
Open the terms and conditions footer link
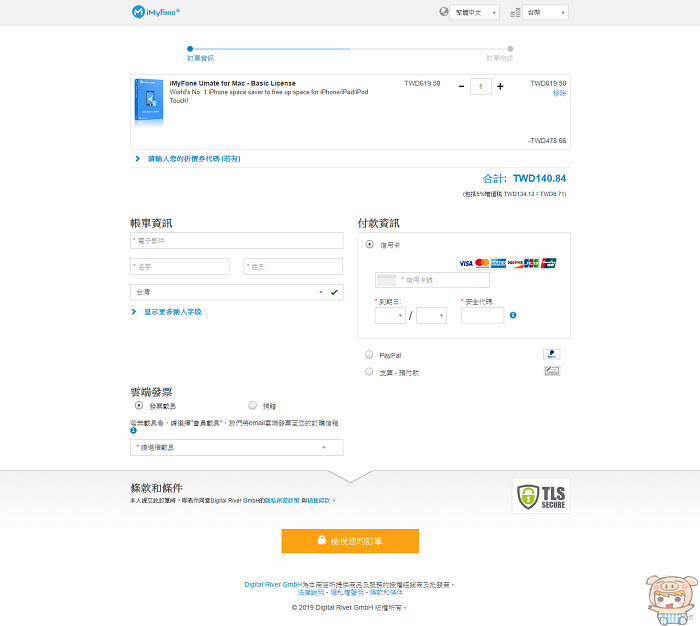(x=386, y=593)
